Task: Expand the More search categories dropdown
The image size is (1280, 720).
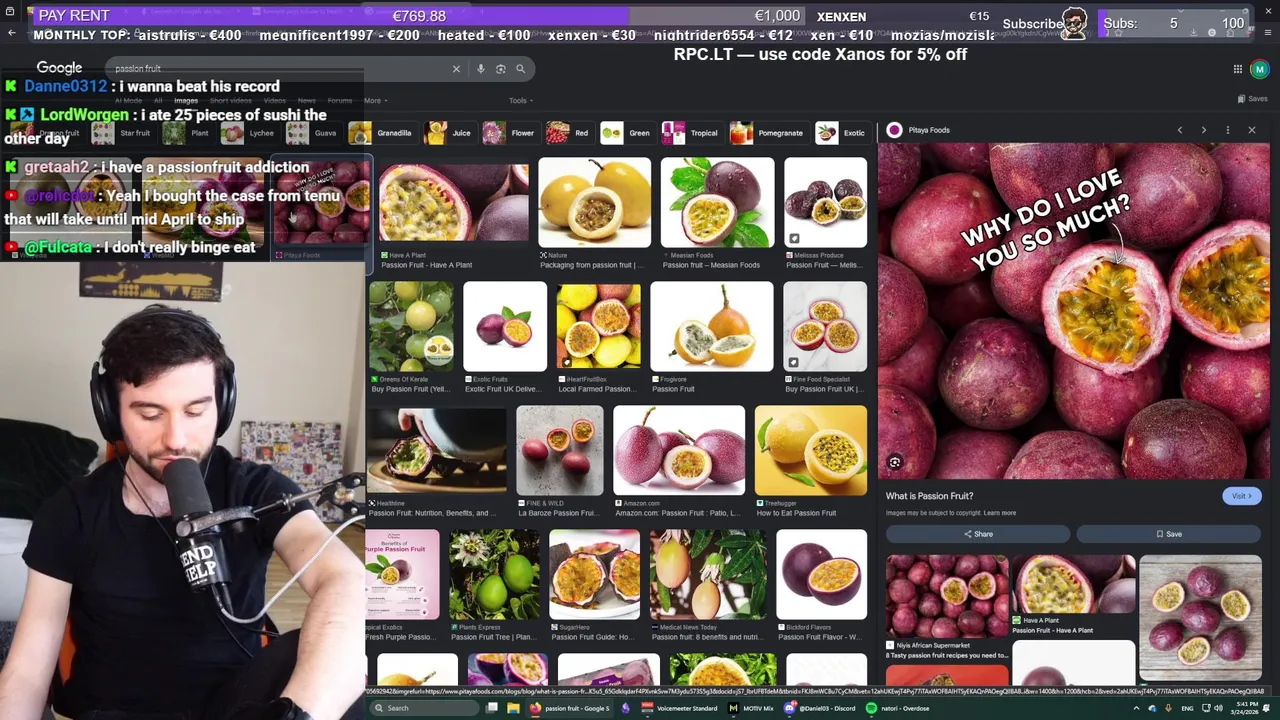Action: click(x=375, y=100)
